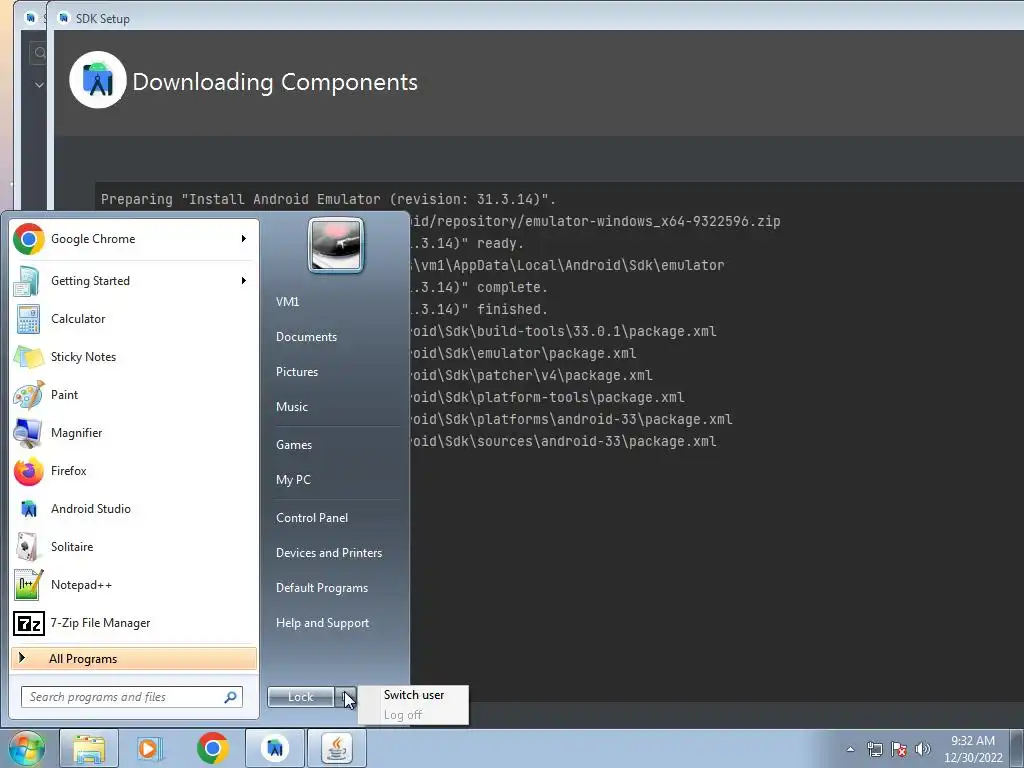1024x768 pixels.
Task: Click search magnifier in Start menu
Action: [x=230, y=697]
